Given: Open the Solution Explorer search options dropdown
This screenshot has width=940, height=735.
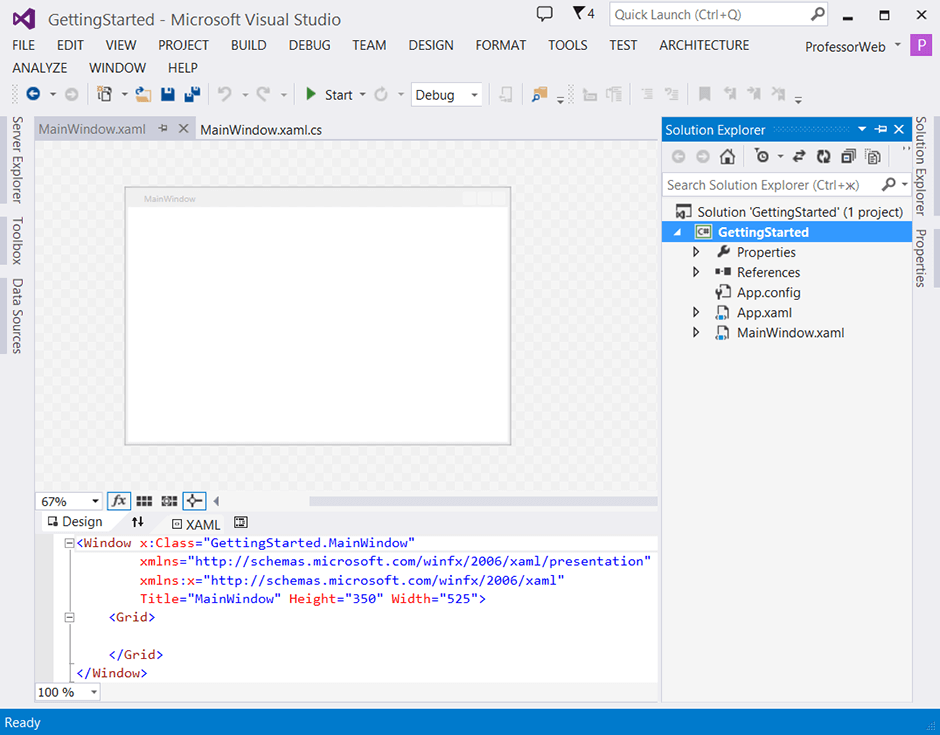Looking at the screenshot, I should [x=904, y=184].
